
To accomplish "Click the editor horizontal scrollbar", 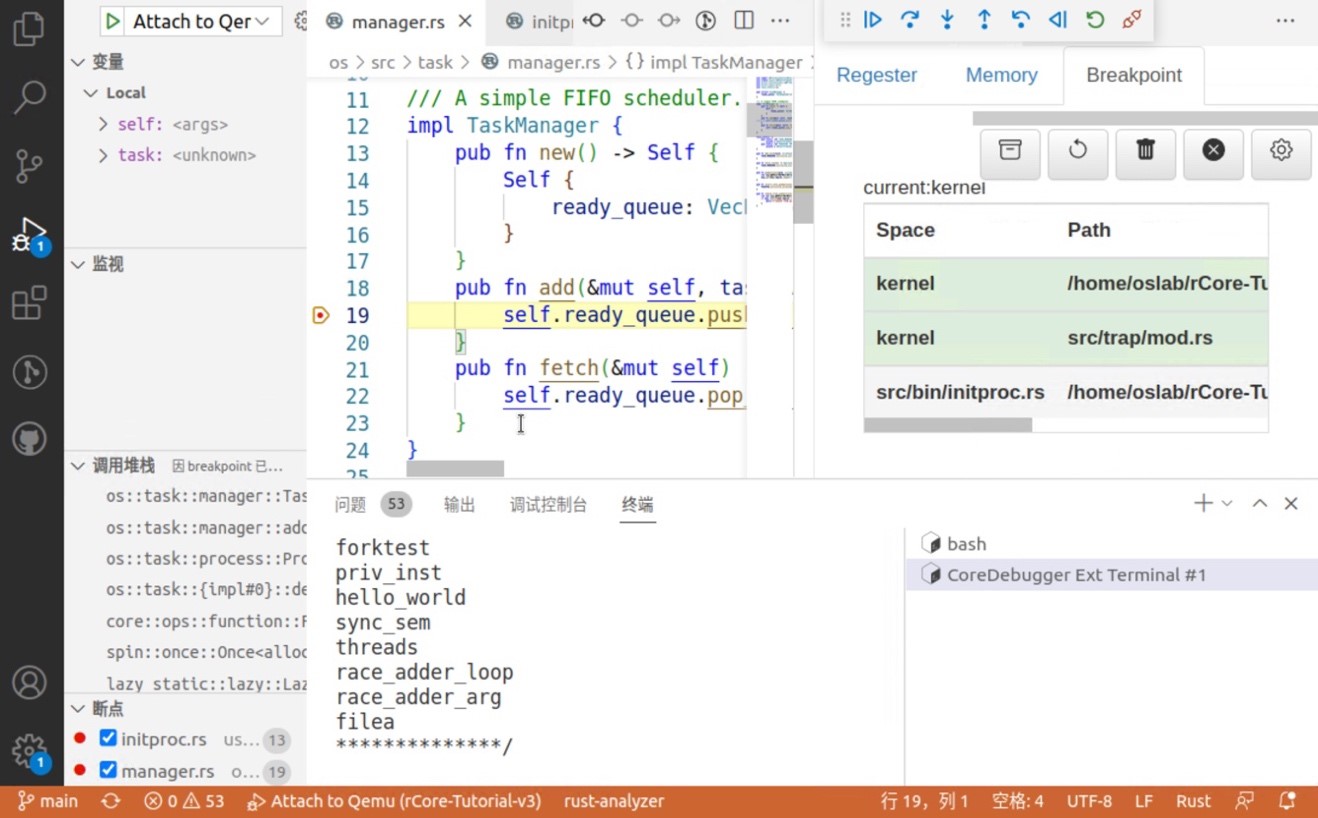I will coord(455,468).
